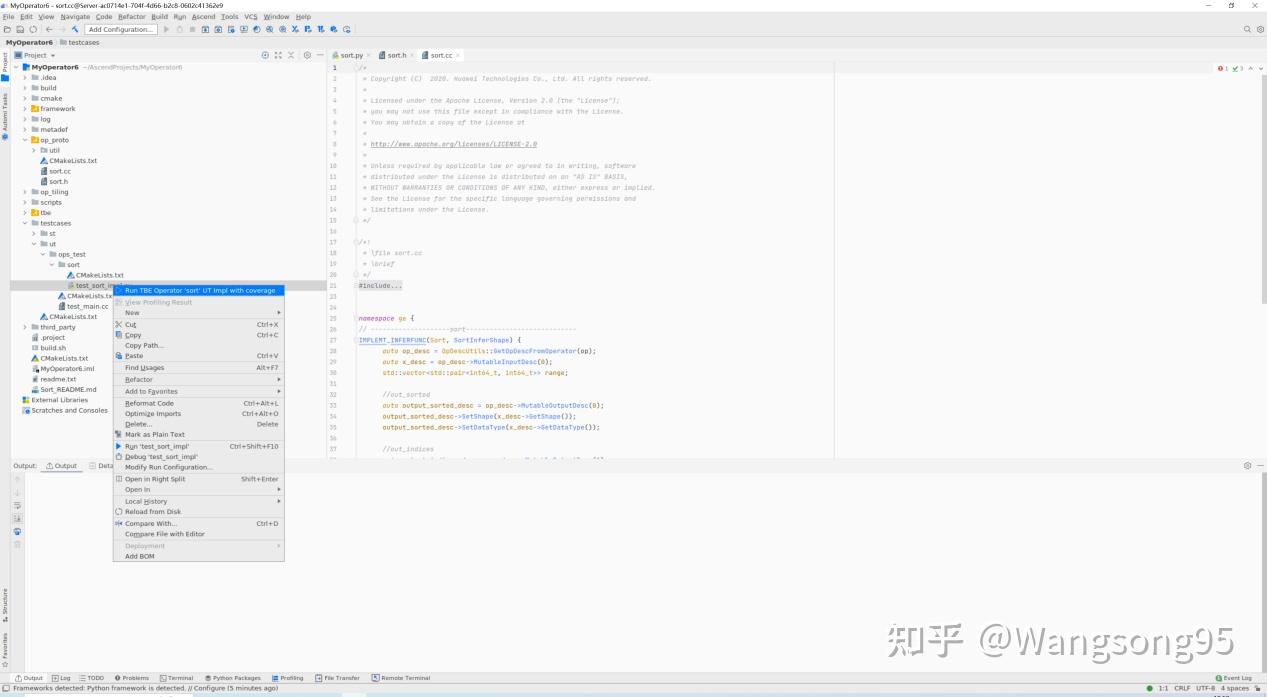Collapse the testcases folder
The height and width of the screenshot is (697, 1267).
coord(25,223)
